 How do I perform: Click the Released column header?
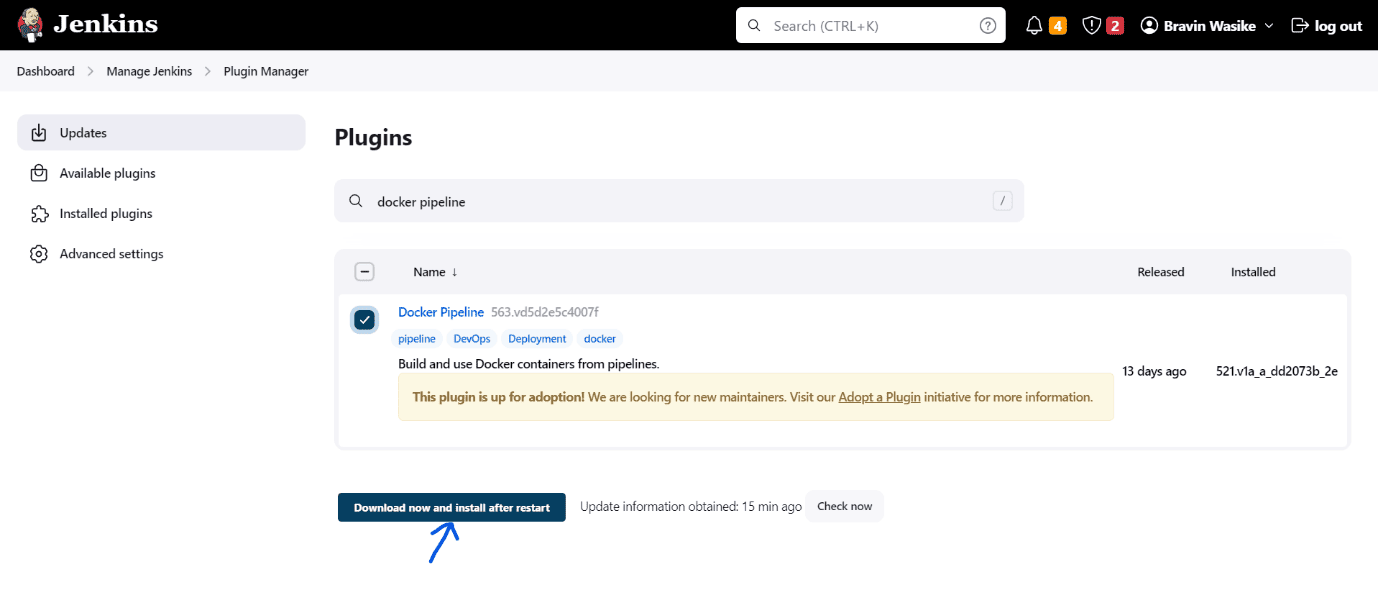[1161, 272]
